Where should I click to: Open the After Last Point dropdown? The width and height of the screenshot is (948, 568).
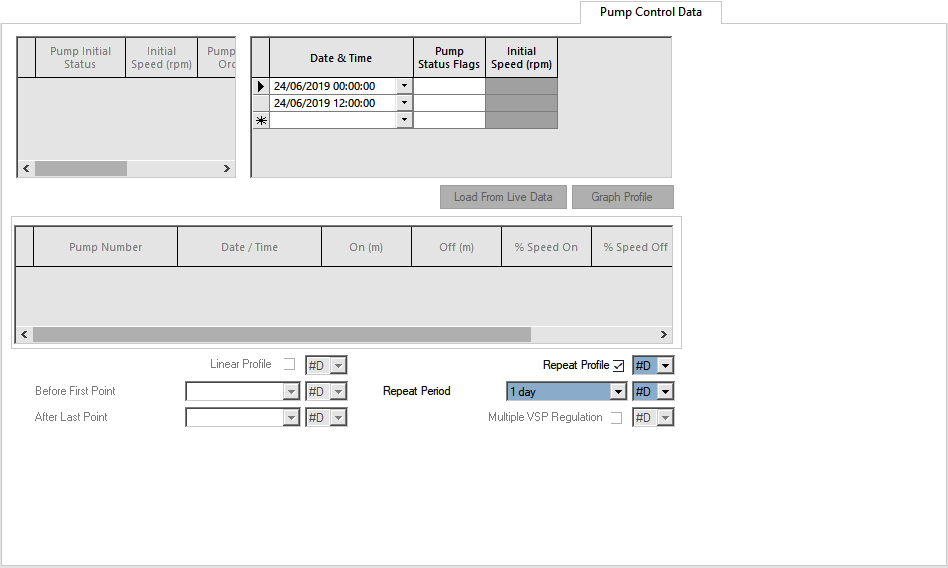tap(291, 417)
